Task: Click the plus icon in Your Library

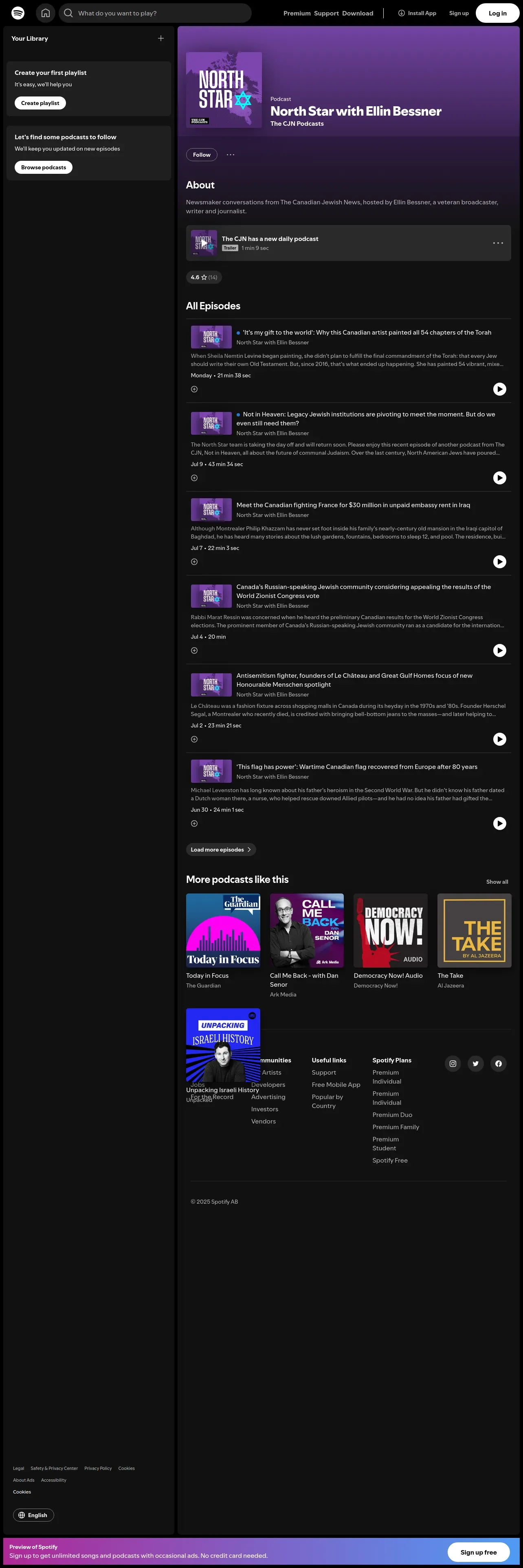Action: click(161, 38)
